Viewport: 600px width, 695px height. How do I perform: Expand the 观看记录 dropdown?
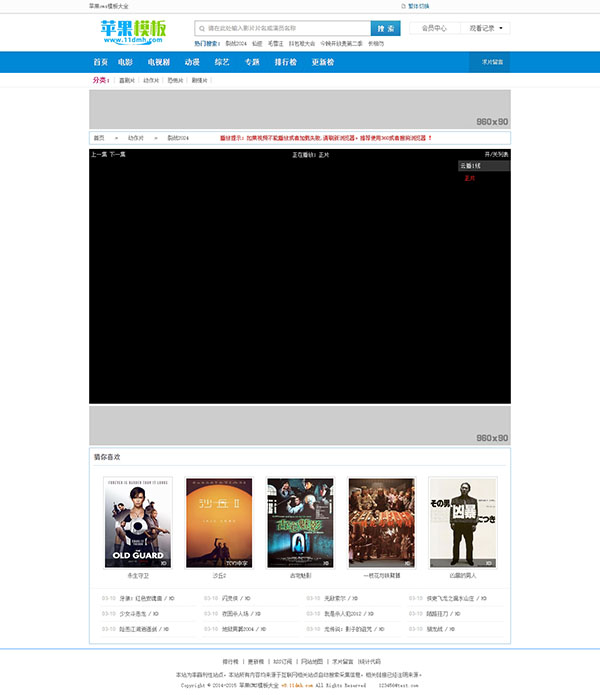click(x=489, y=28)
